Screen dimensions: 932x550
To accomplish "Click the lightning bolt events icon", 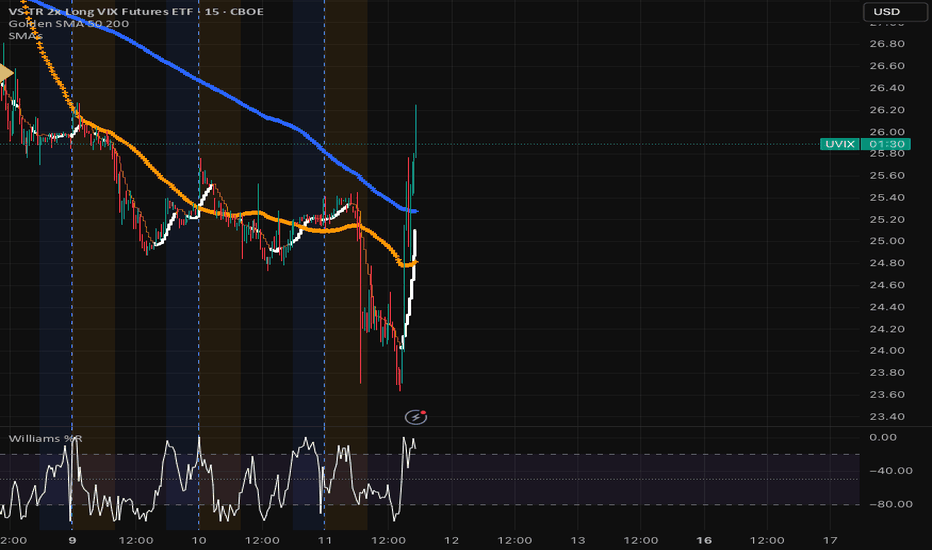I will 415,417.
